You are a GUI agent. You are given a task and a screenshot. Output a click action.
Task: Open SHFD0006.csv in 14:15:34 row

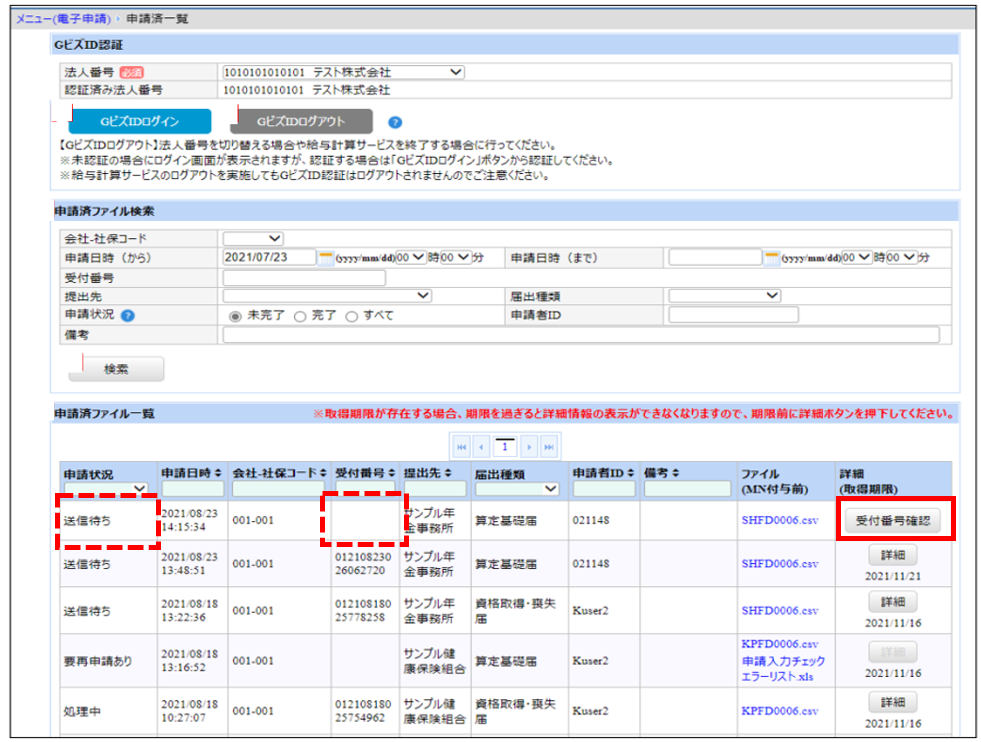coord(780,520)
